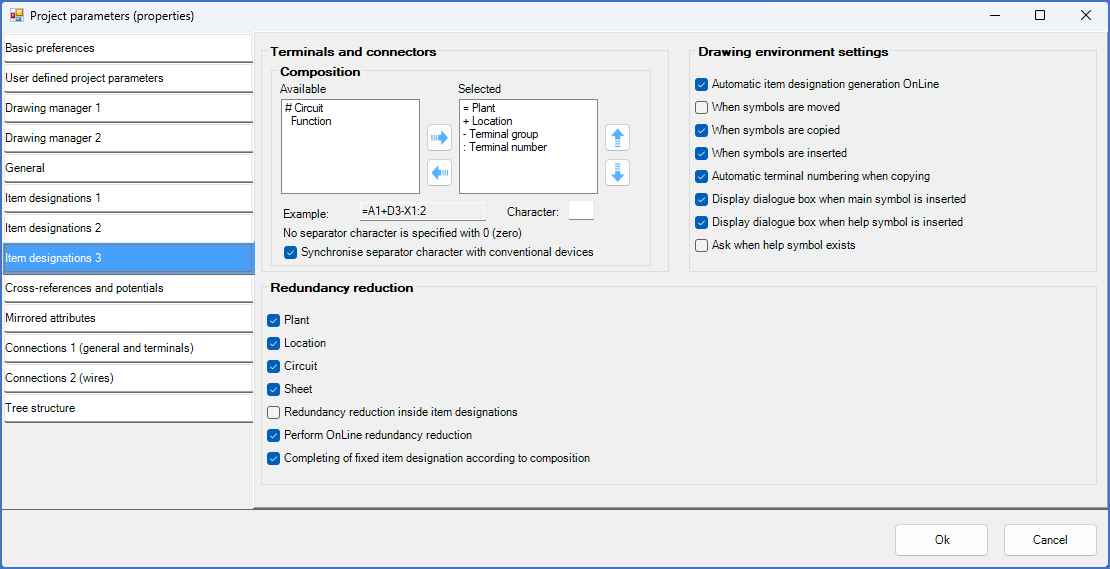Open User defined project parameters page

127,78
